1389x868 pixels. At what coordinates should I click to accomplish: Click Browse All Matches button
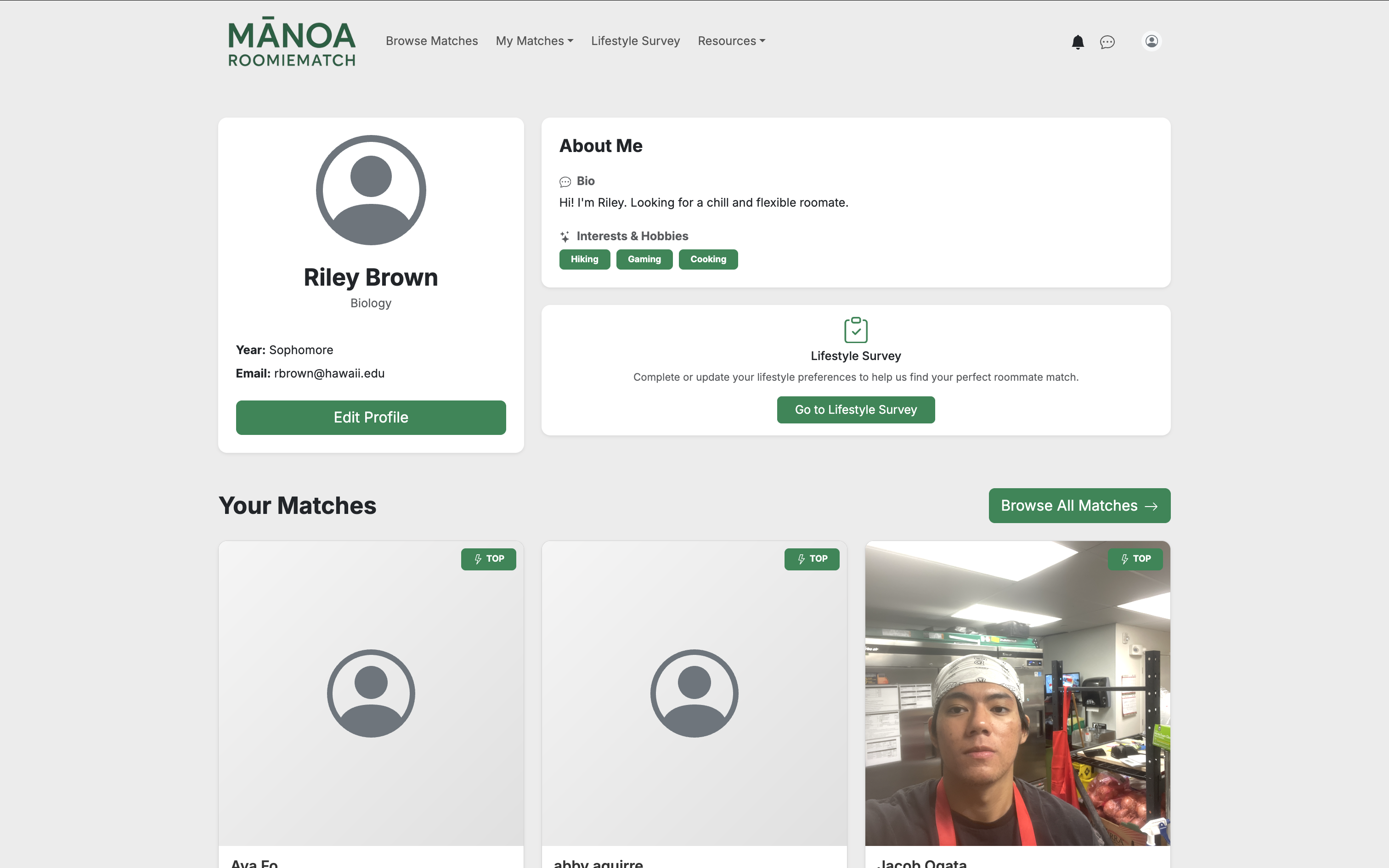(1079, 506)
